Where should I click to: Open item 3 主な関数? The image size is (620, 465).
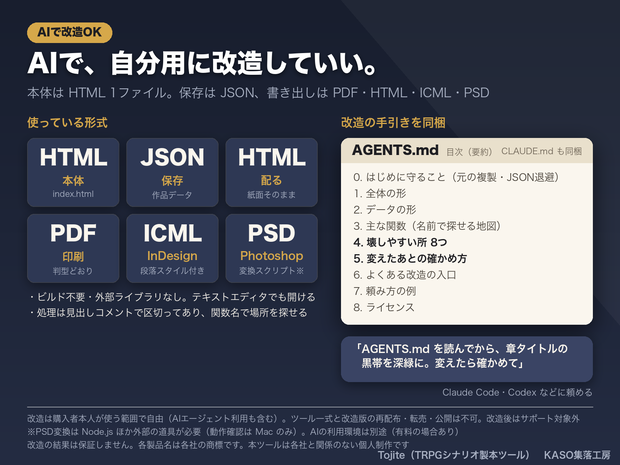pos(427,226)
